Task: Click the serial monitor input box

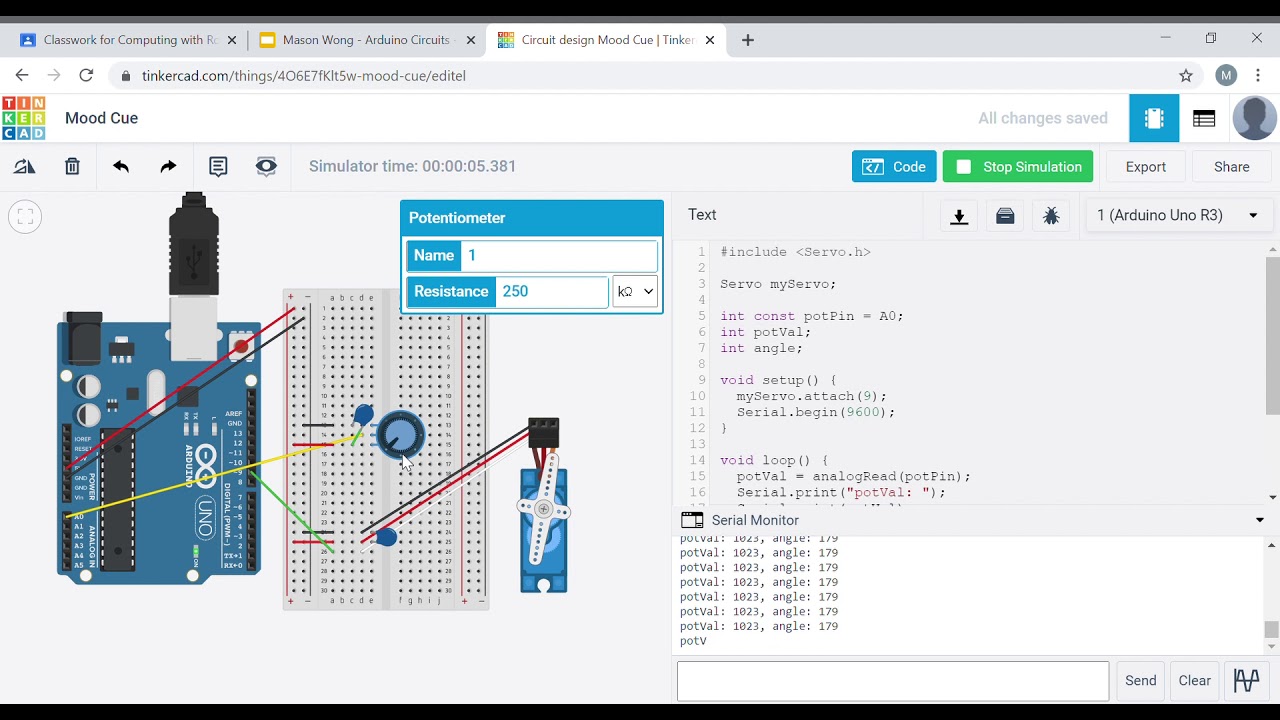Action: 893,681
